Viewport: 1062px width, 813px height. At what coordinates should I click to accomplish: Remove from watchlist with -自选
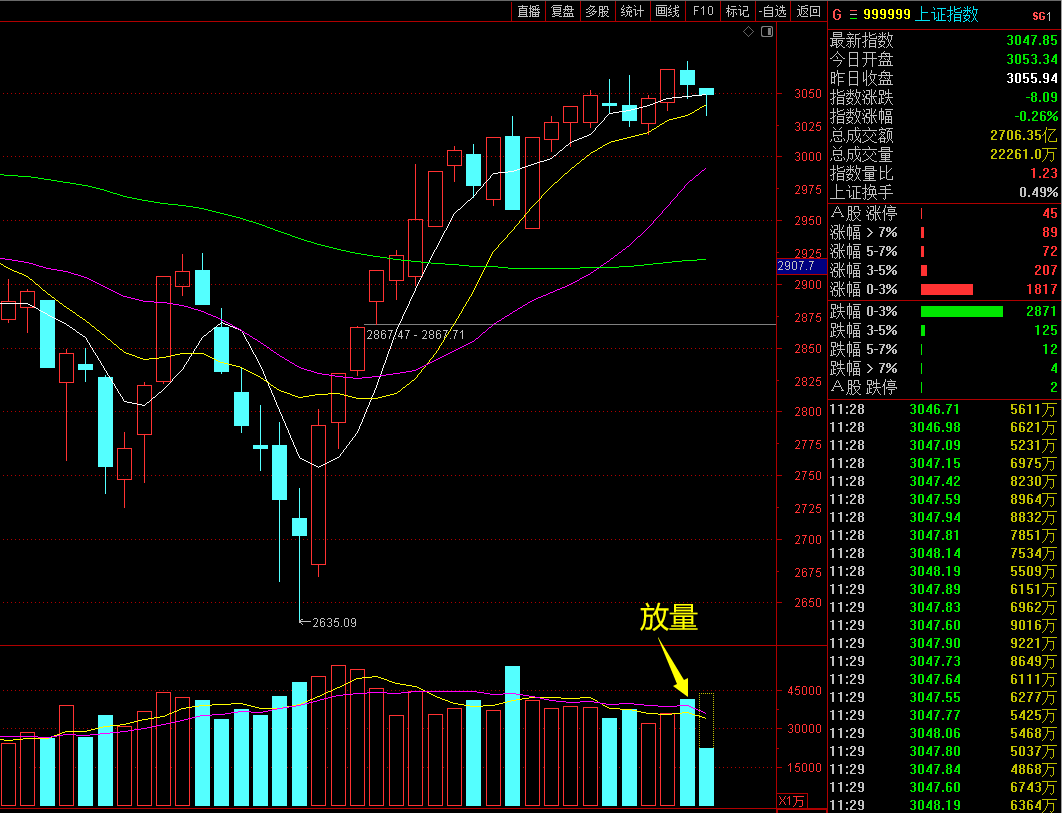tap(773, 11)
